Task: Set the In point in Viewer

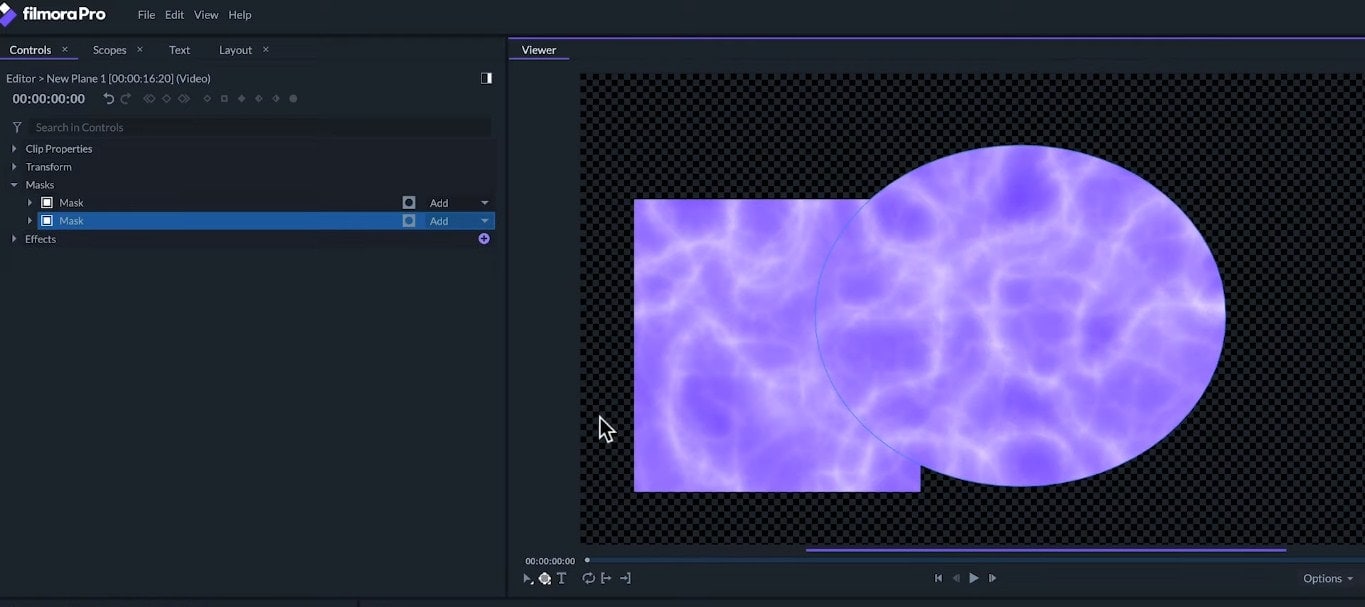Action: [606, 578]
